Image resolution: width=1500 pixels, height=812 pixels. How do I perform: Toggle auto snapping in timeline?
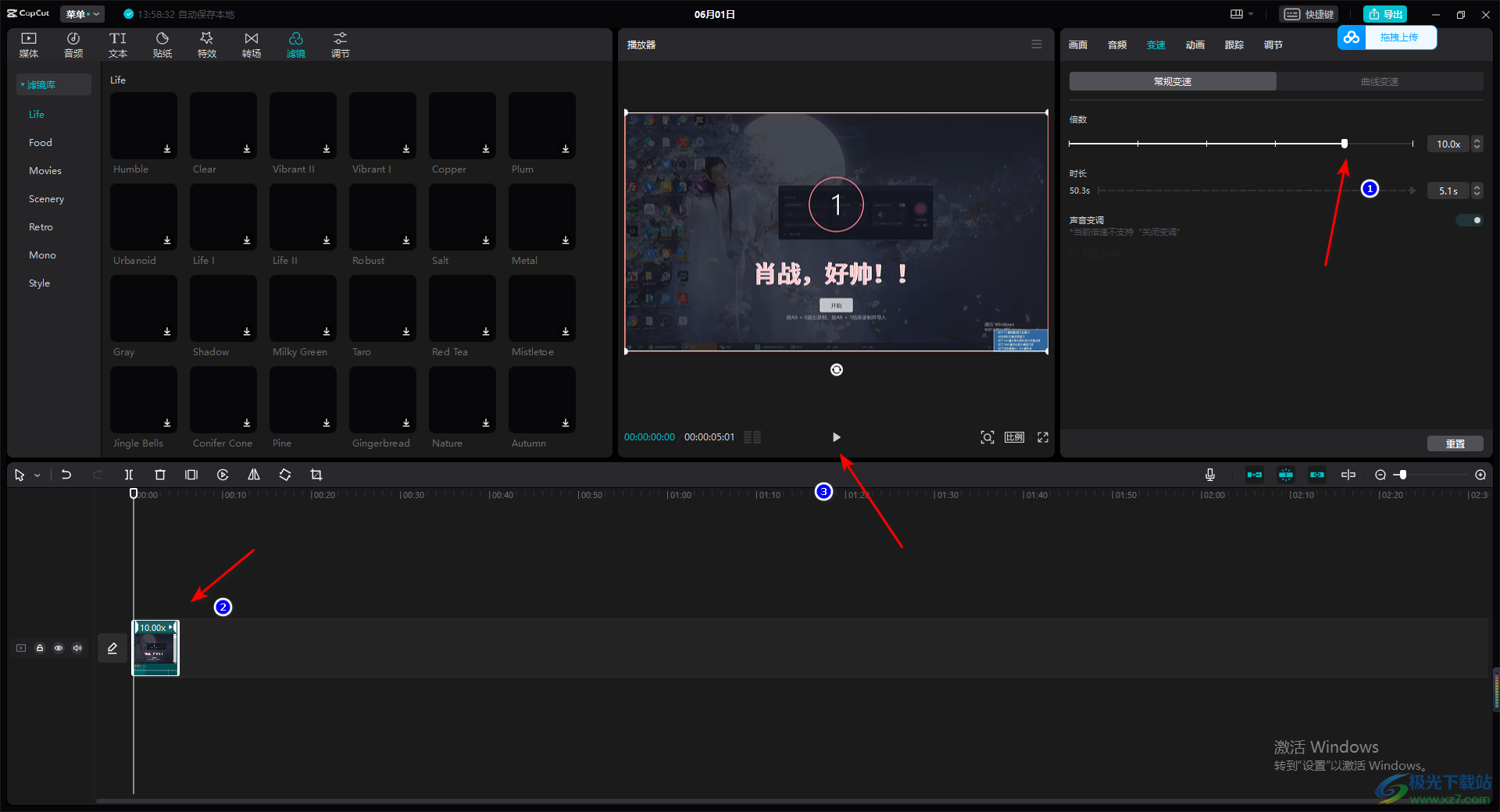1286,475
